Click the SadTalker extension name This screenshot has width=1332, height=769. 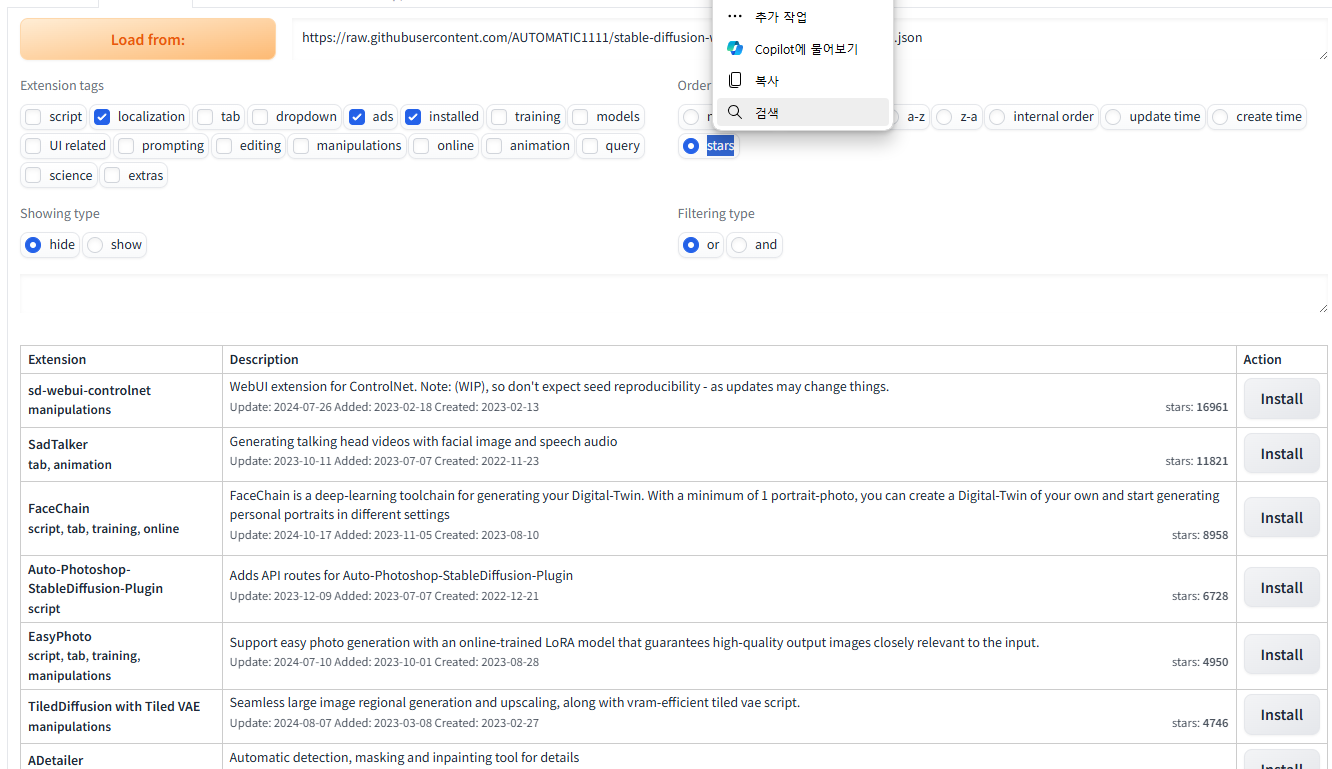click(x=58, y=445)
